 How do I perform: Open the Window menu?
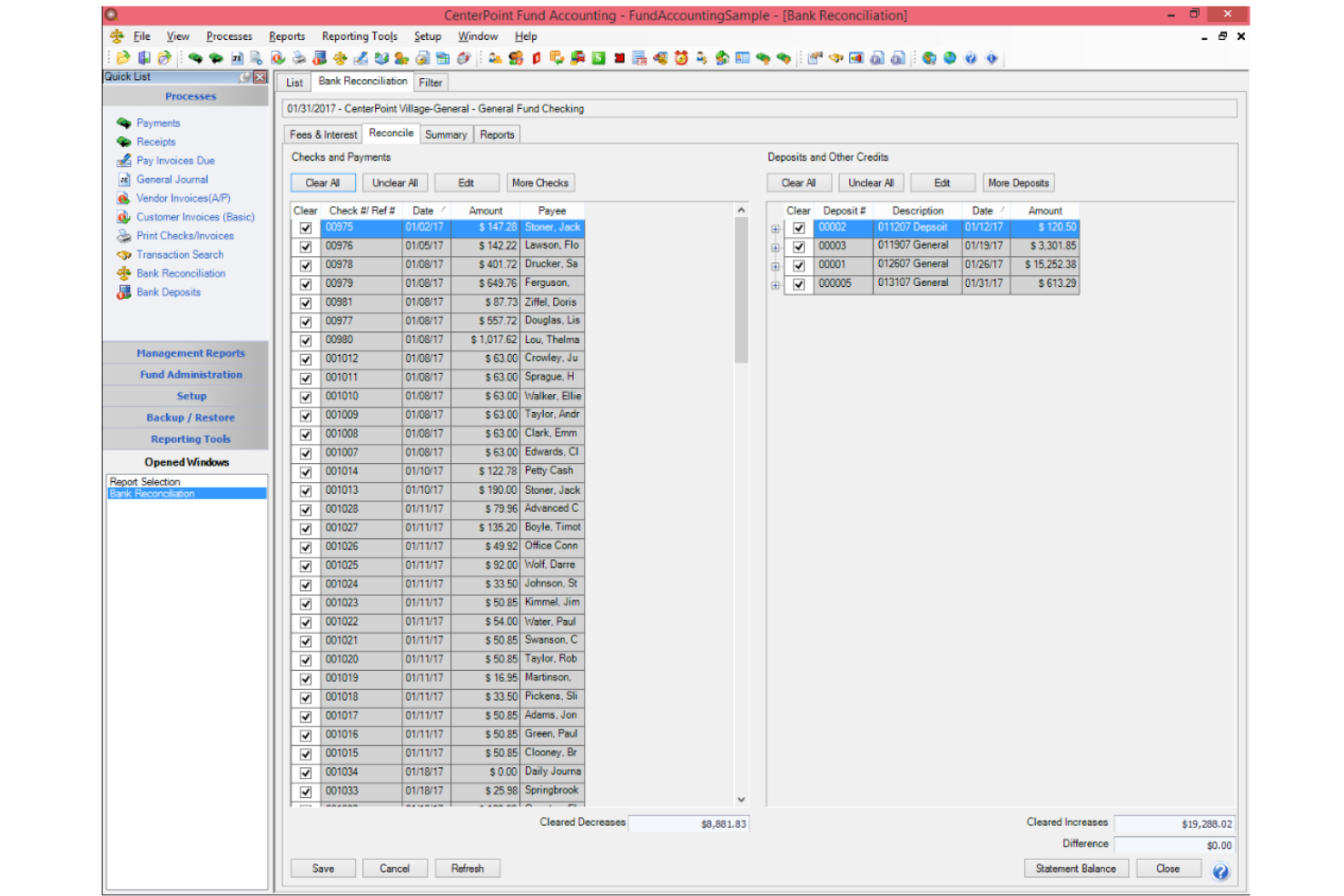[x=478, y=36]
